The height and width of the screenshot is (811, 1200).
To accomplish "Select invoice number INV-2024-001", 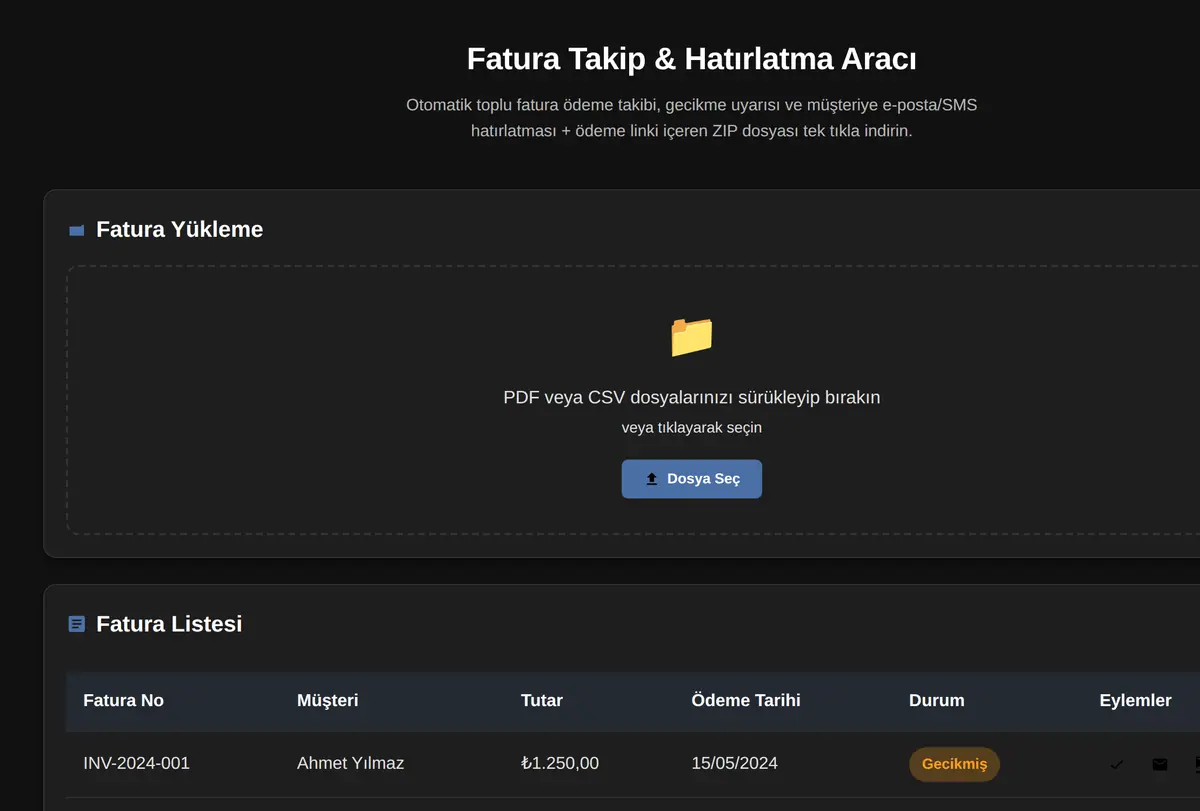I will point(136,763).
